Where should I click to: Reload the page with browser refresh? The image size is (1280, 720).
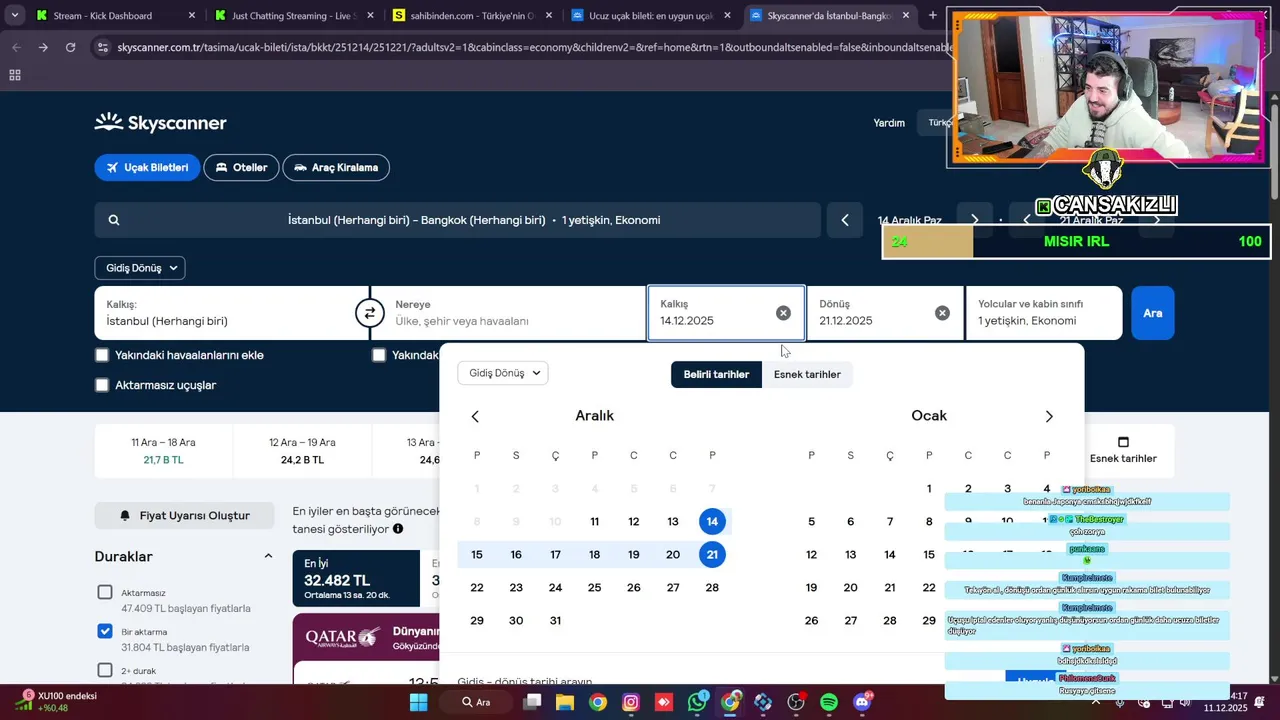pos(70,47)
